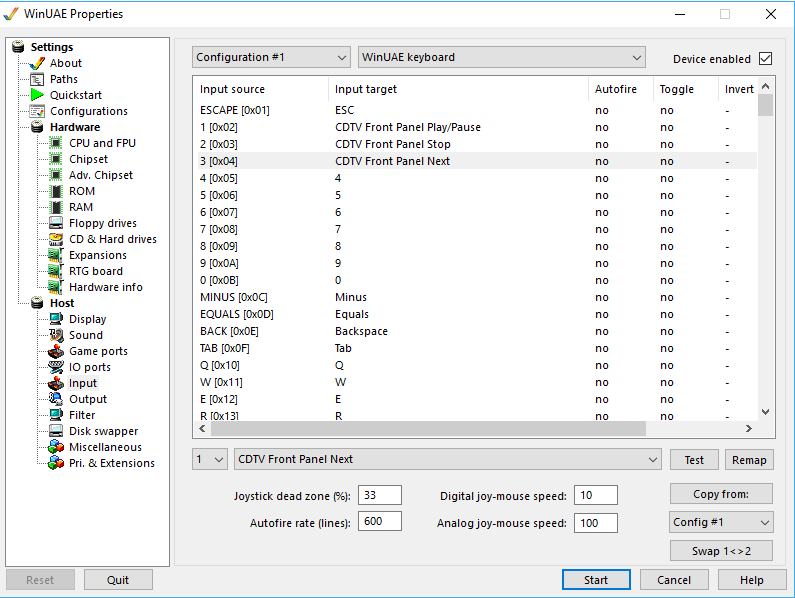The width and height of the screenshot is (795, 598).
Task: Click the RTG board icon
Action: (x=56, y=271)
